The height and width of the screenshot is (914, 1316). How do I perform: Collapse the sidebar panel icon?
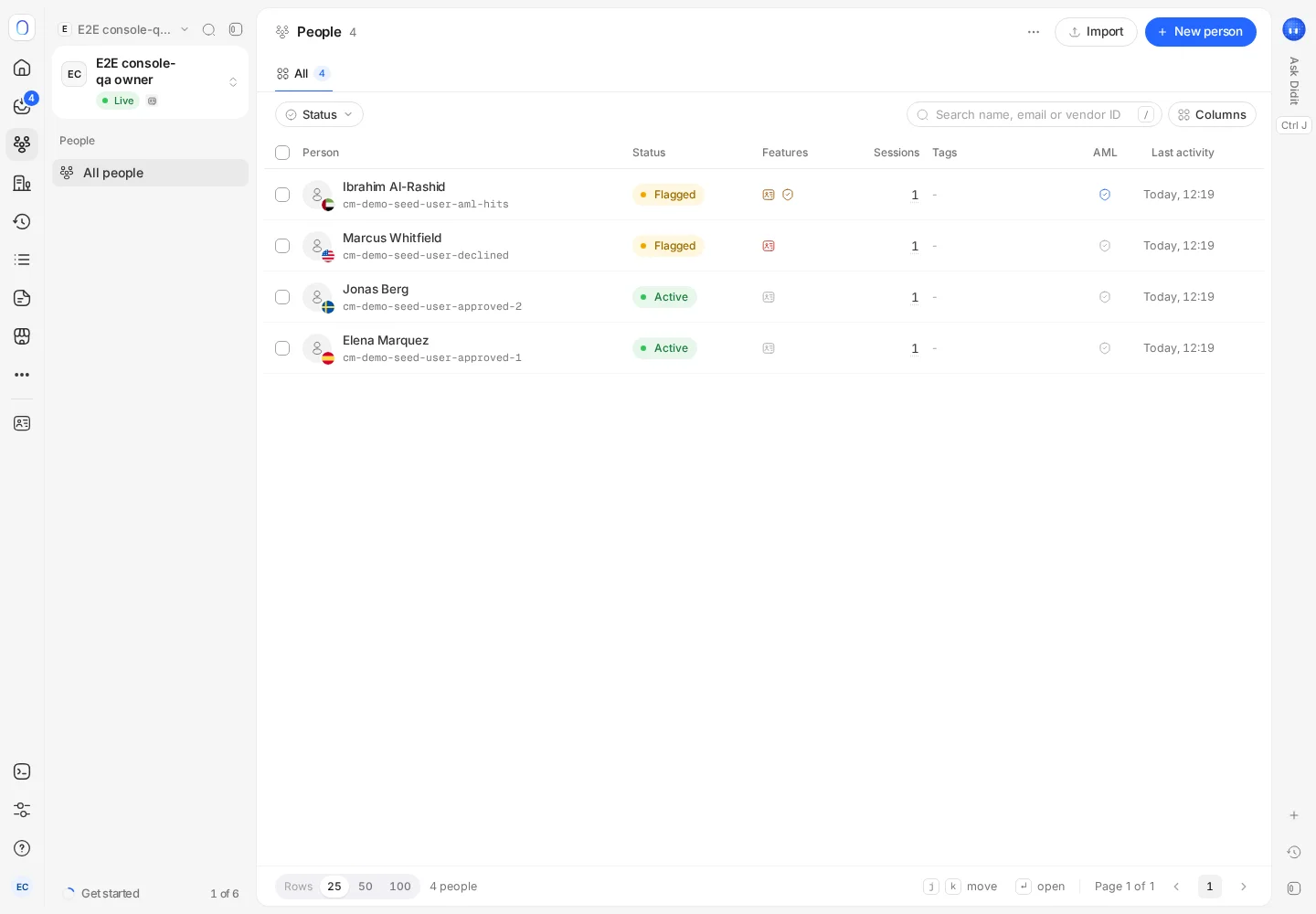236,29
